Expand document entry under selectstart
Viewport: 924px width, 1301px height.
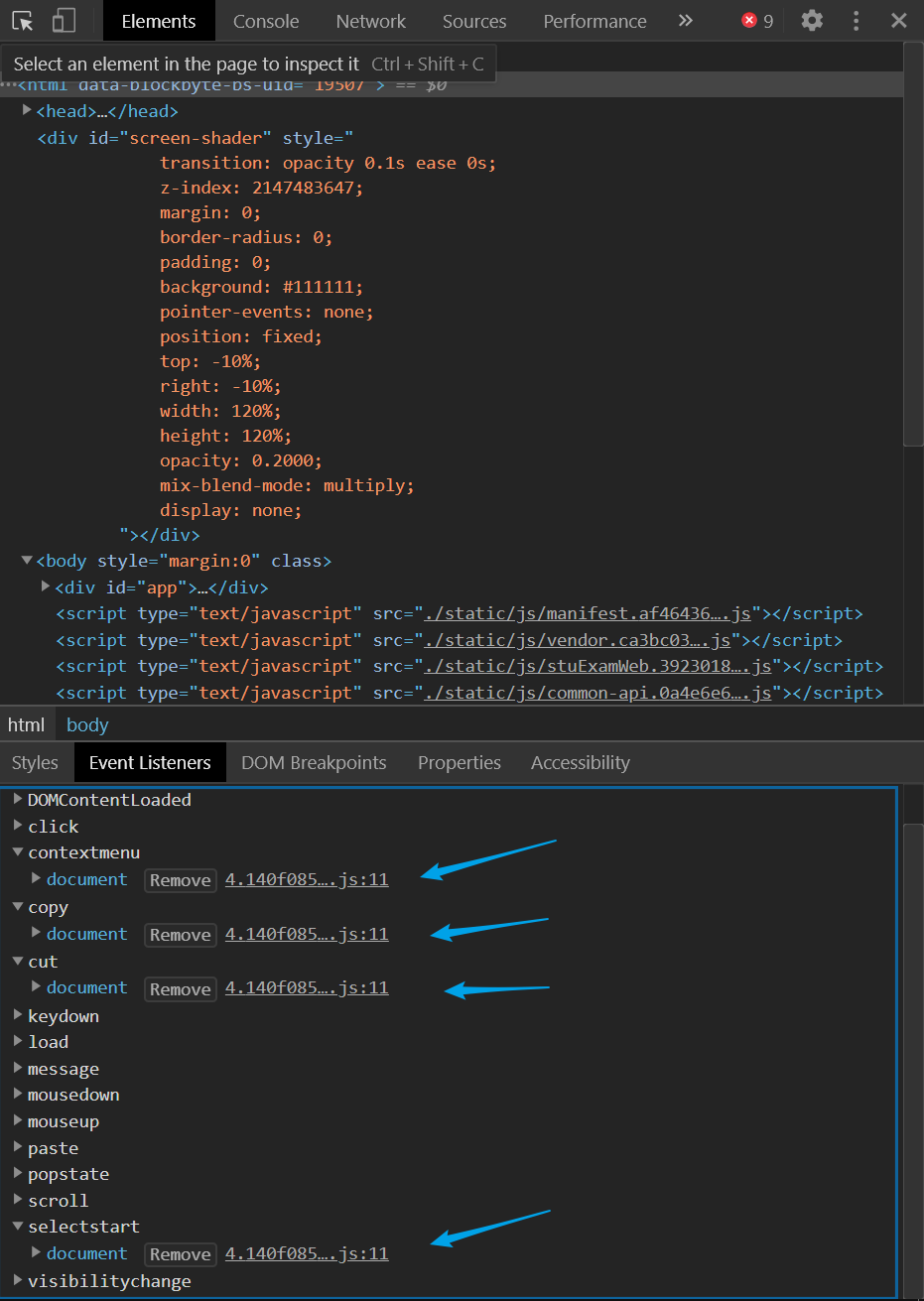[x=37, y=1252]
